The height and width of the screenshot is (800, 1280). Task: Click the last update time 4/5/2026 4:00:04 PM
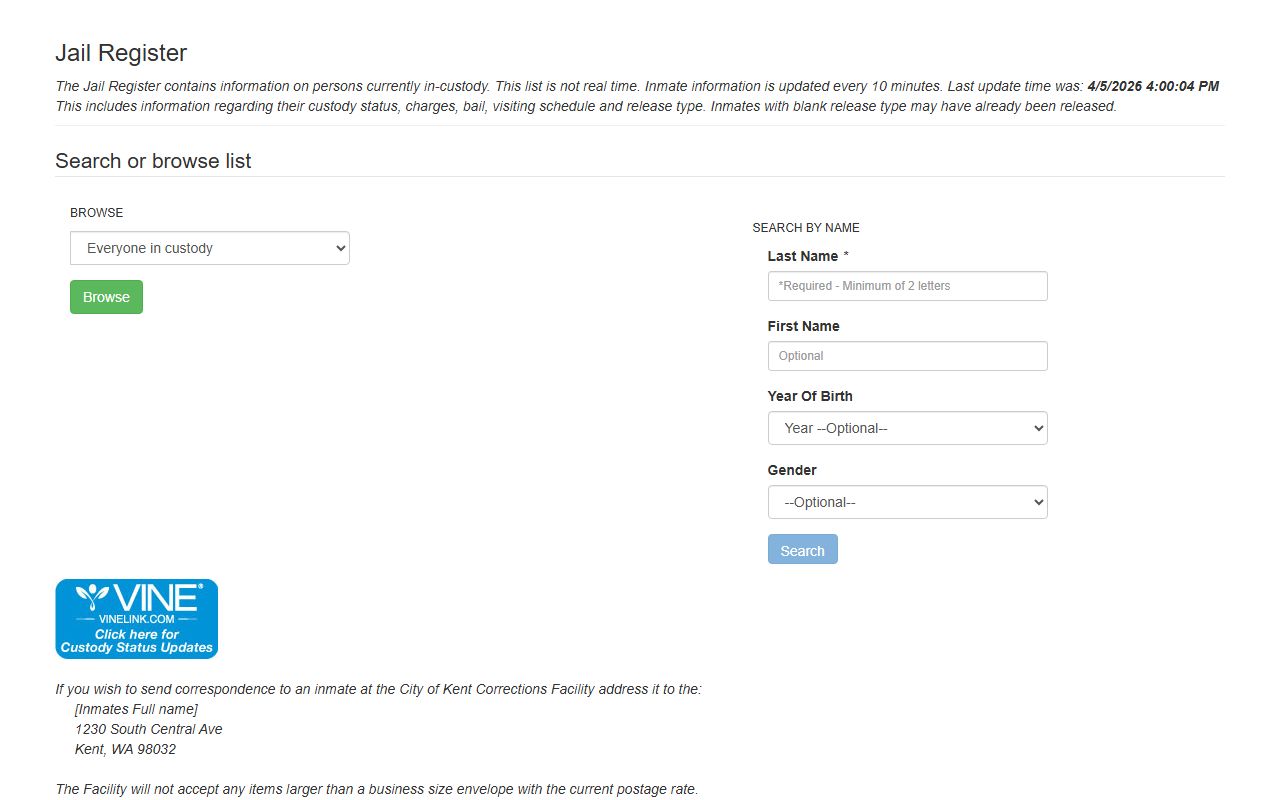(1153, 86)
